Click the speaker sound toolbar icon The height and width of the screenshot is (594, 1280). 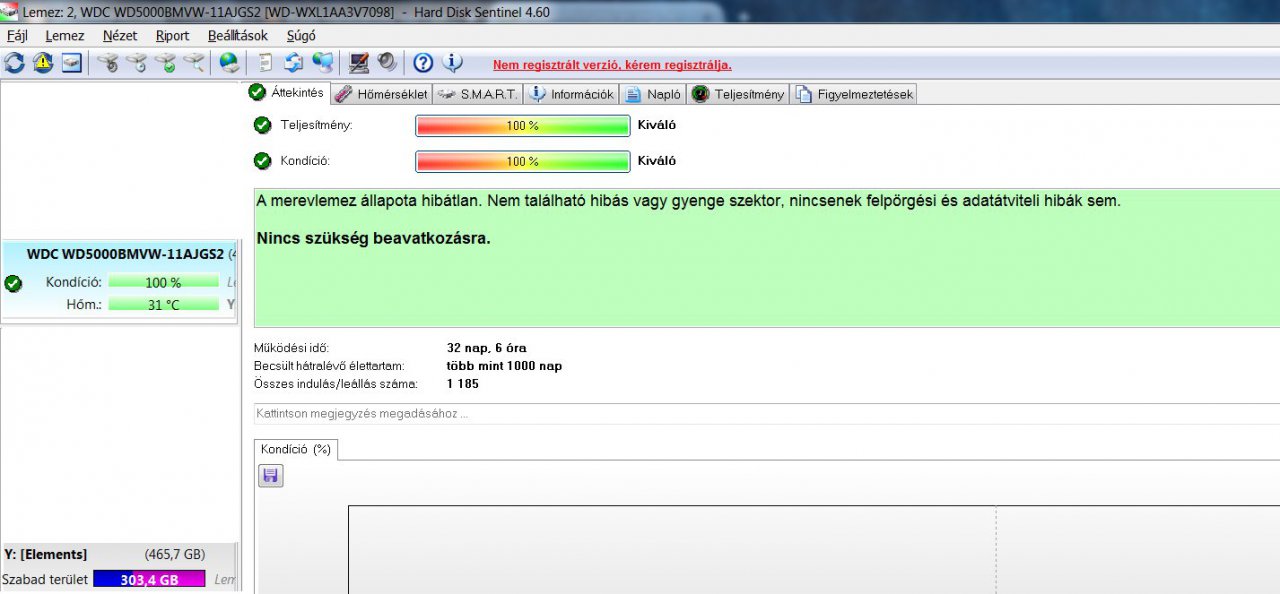click(x=387, y=63)
